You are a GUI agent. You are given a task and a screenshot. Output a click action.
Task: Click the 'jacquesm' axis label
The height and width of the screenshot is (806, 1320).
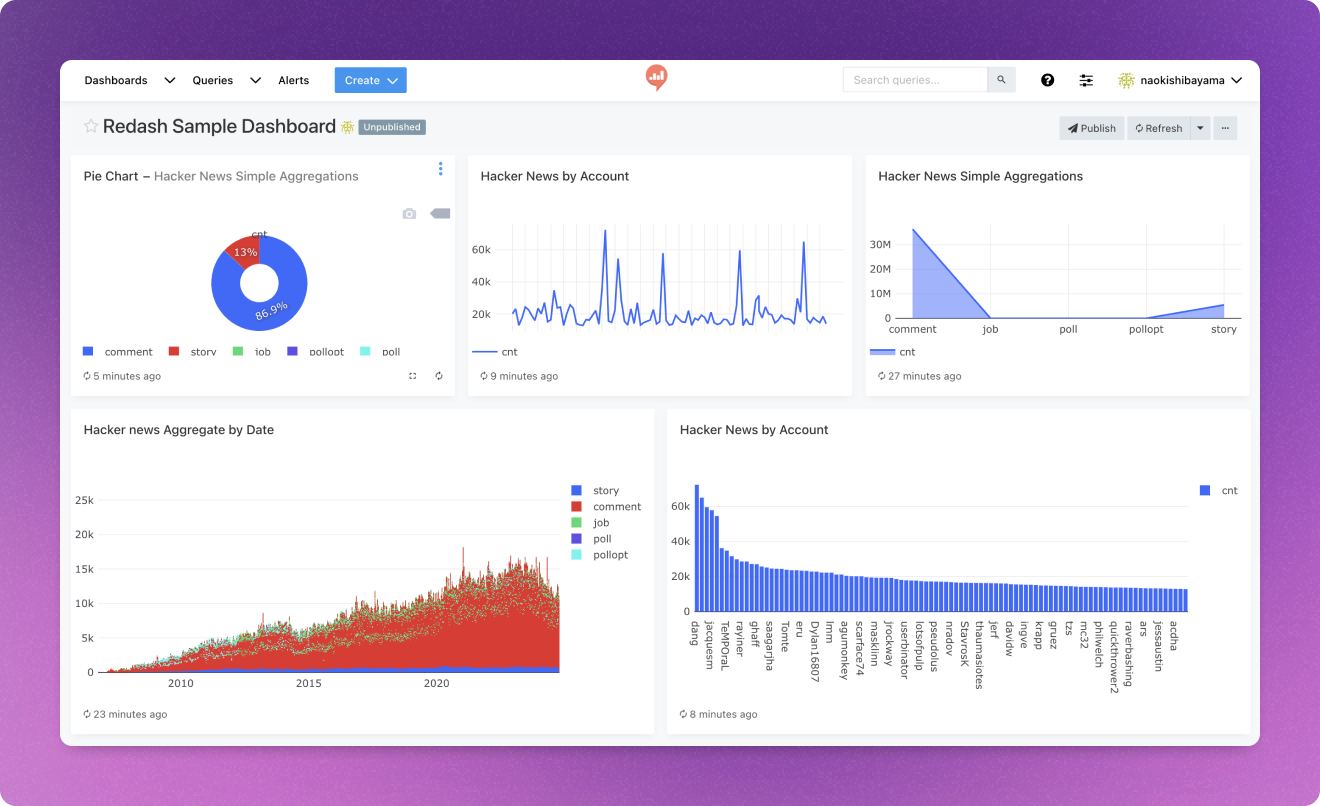point(710,644)
